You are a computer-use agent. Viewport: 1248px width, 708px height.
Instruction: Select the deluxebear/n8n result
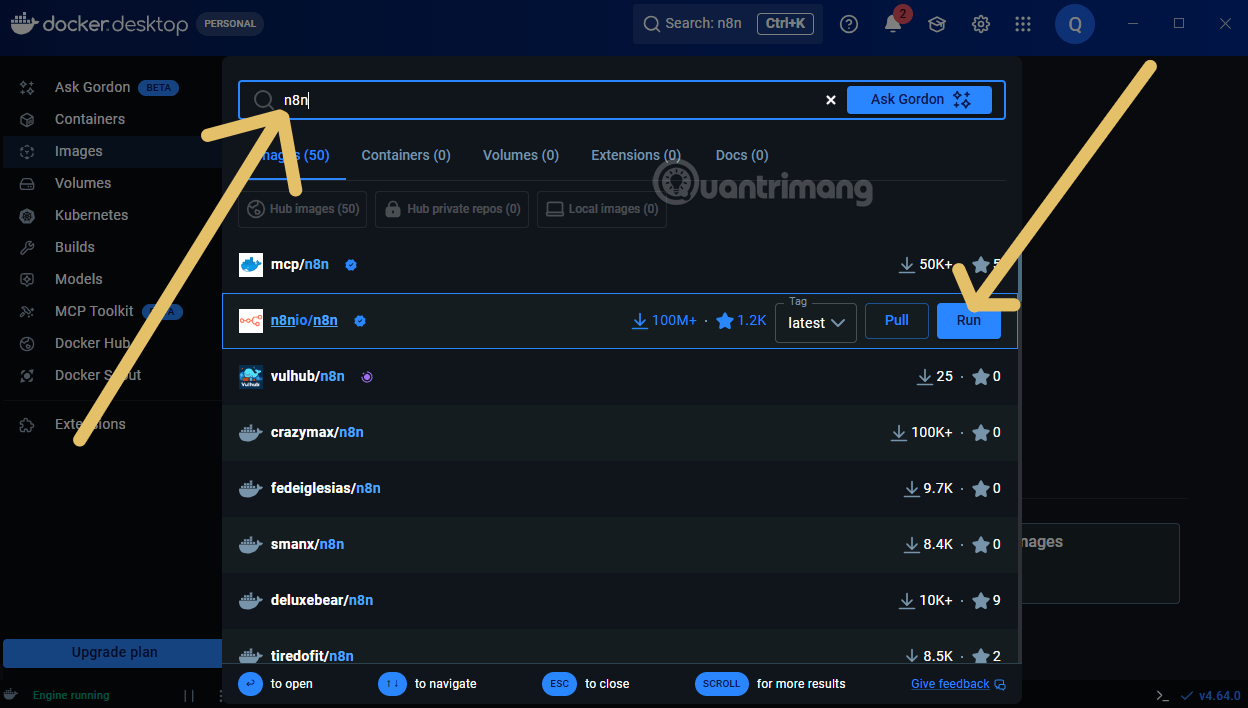click(620, 601)
